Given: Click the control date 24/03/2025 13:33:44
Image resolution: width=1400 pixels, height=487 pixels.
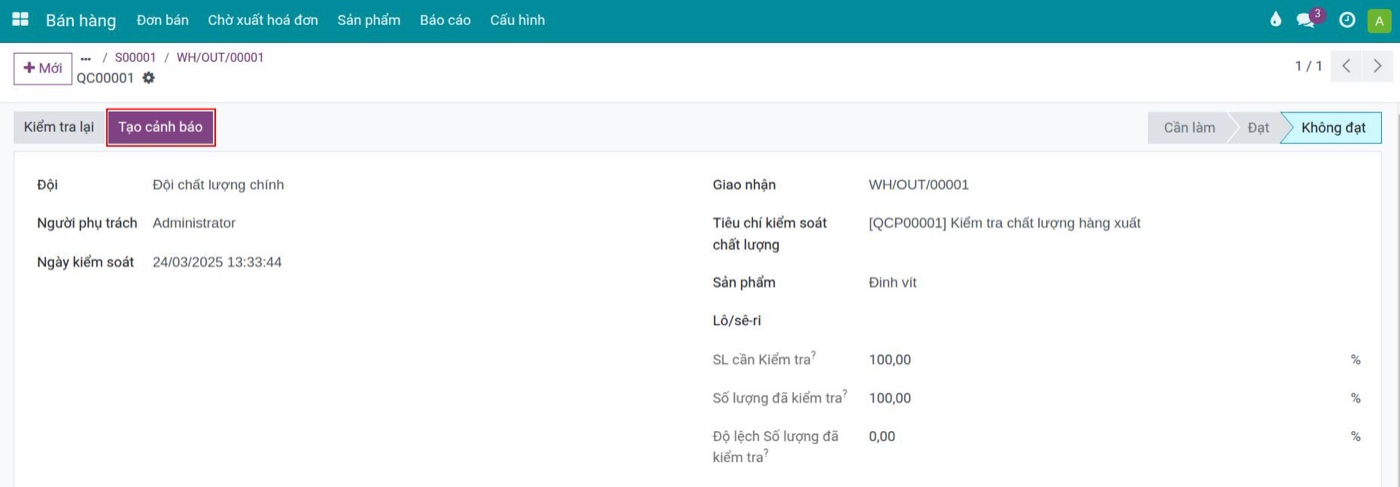Looking at the screenshot, I should [x=217, y=262].
